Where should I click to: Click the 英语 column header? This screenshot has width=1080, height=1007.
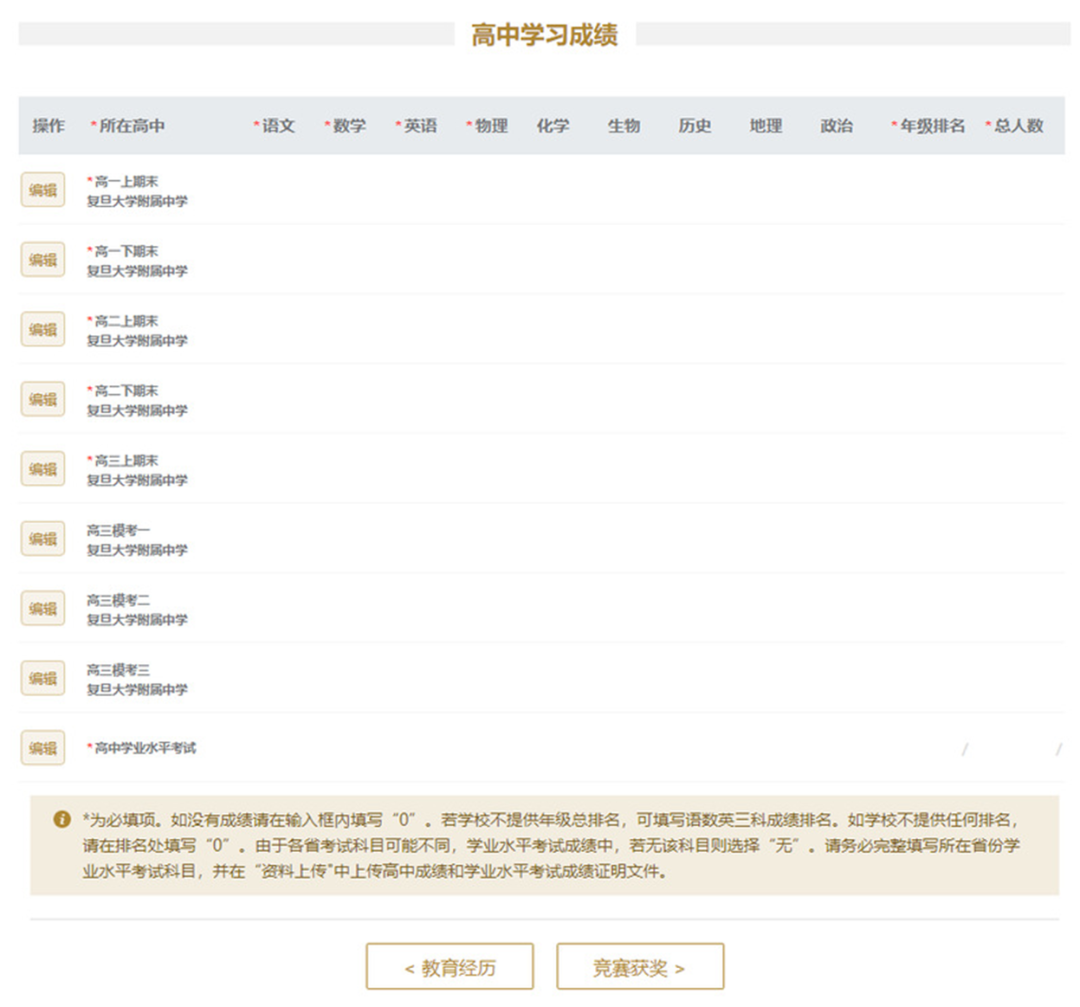[419, 126]
